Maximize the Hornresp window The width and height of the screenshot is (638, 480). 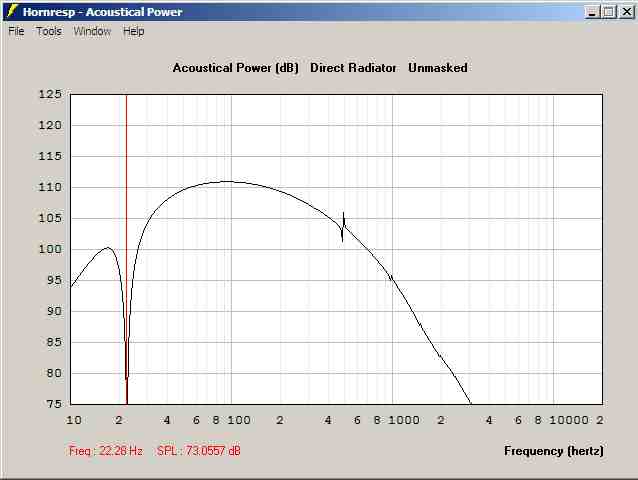(609, 12)
